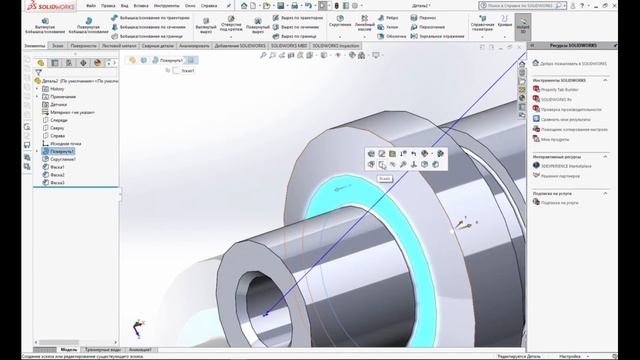
Task: Choose Бобышка/основание по сечениям
Action: (x=149, y=27)
